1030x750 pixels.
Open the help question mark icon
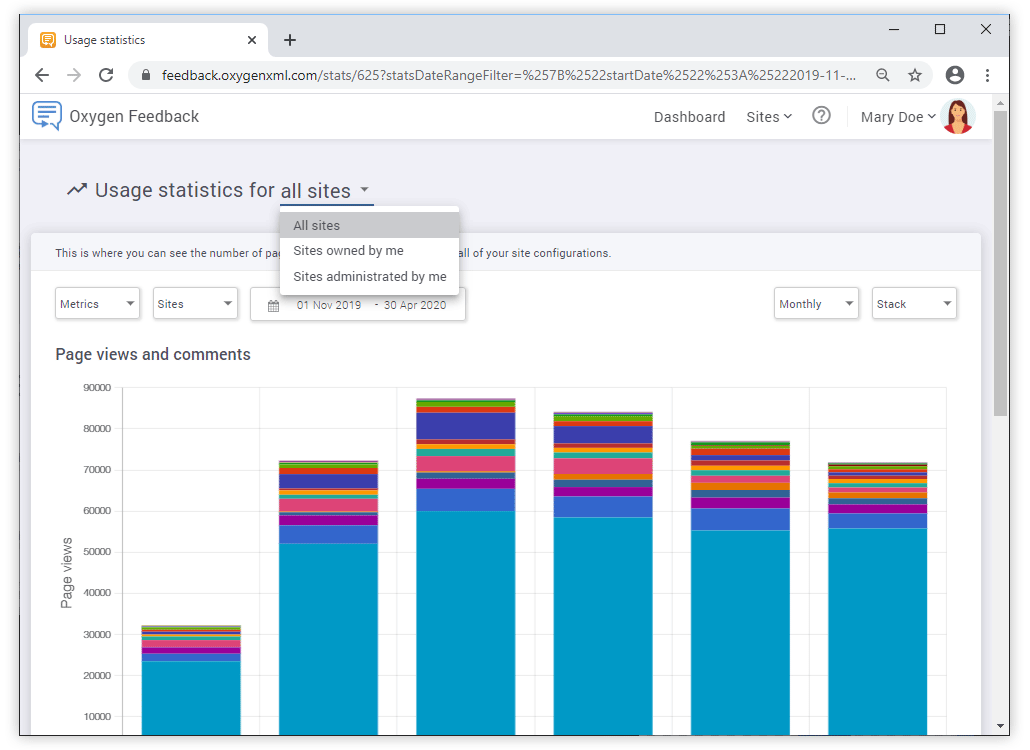[821, 116]
